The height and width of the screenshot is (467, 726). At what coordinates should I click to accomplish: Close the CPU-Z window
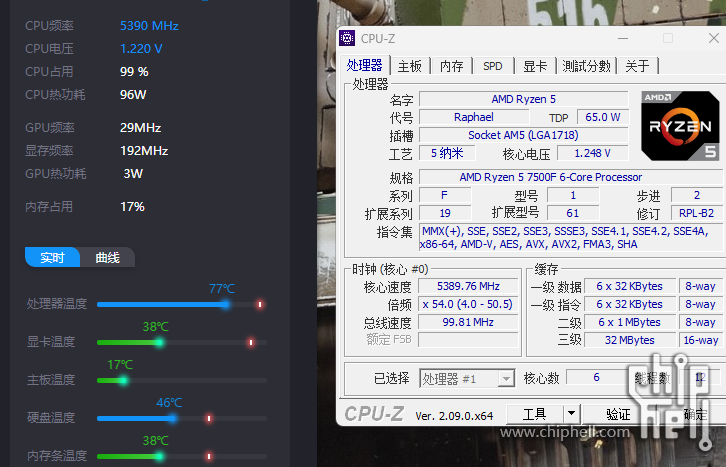[713, 38]
